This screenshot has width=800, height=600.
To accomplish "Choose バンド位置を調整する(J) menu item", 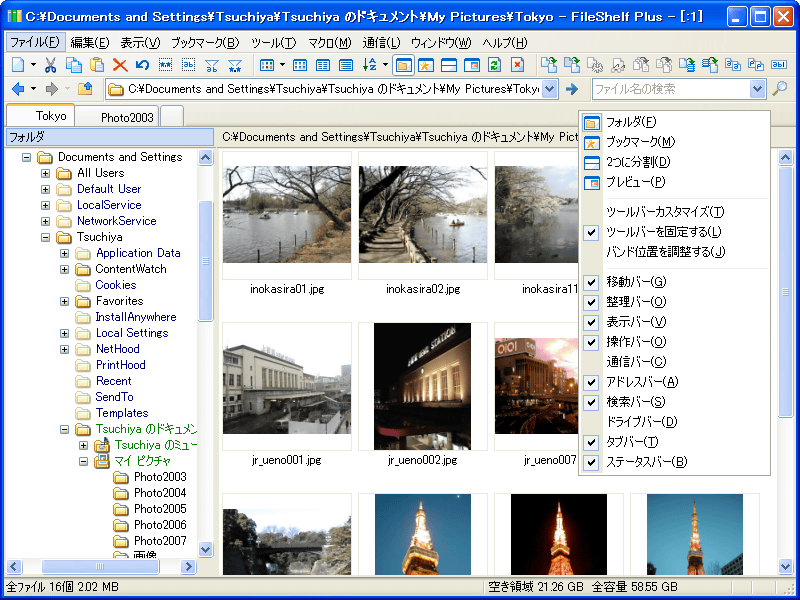I will pyautogui.click(x=674, y=252).
